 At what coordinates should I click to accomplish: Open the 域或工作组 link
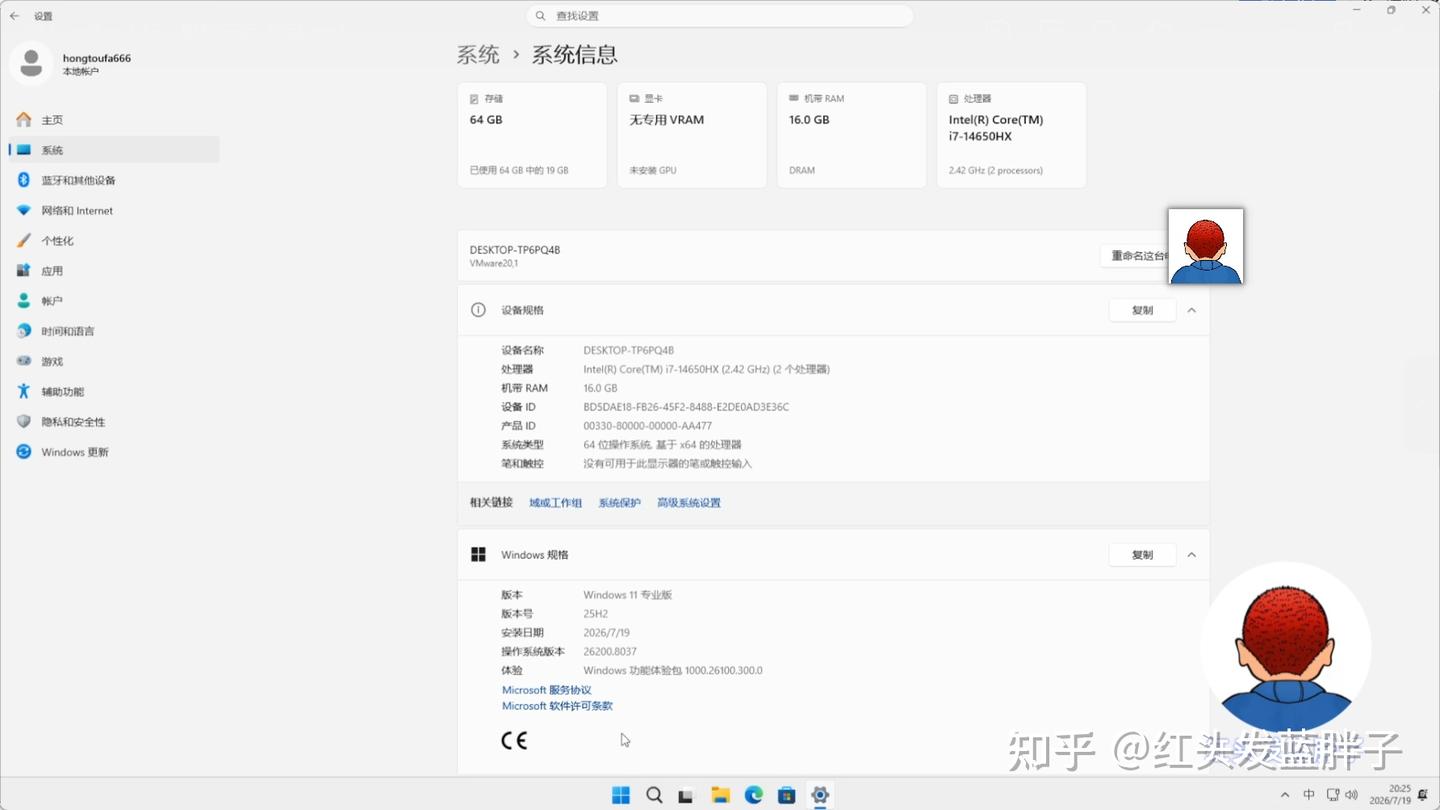click(556, 503)
